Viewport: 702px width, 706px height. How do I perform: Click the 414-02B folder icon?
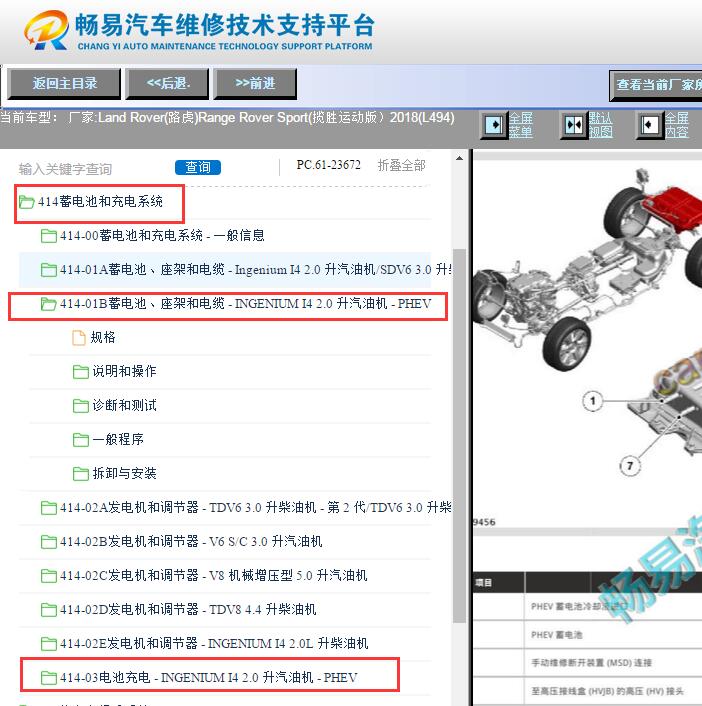pyautogui.click(x=49, y=542)
